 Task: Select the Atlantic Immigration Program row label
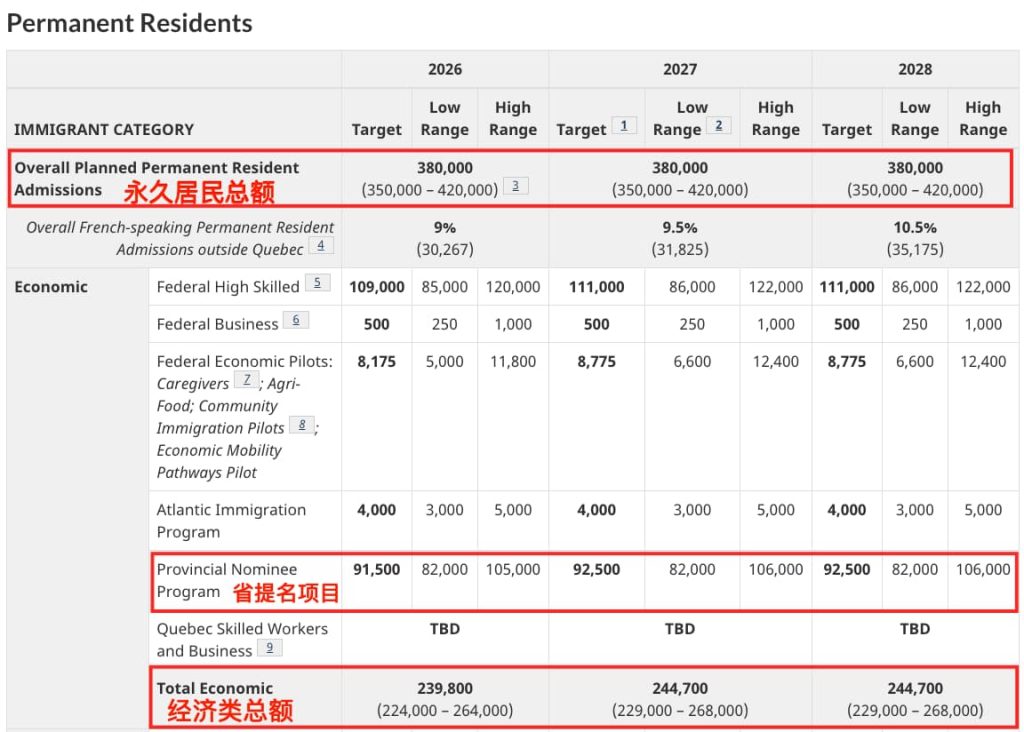tap(231, 520)
